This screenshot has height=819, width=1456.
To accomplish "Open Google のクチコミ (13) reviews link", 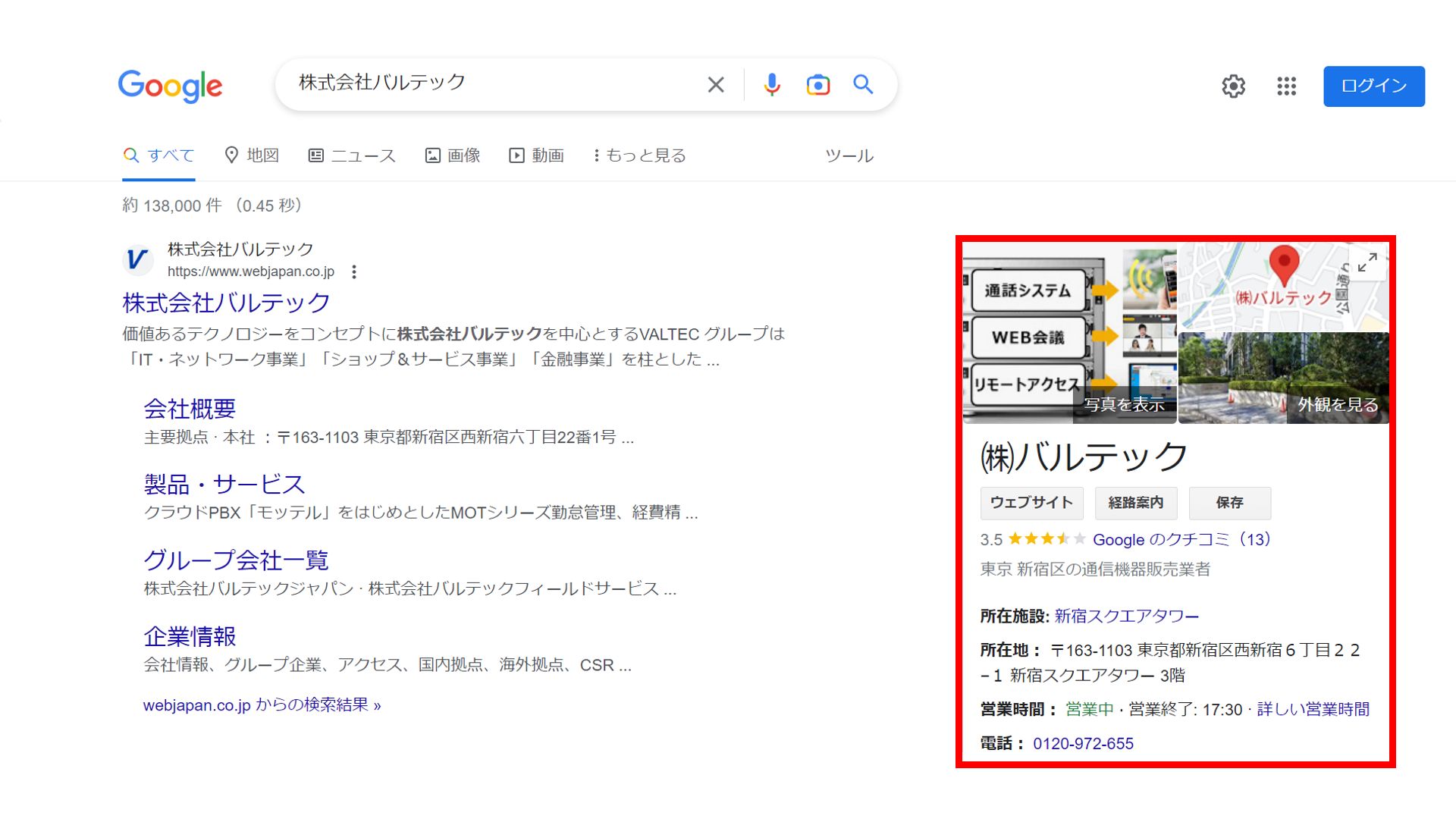I will pyautogui.click(x=1181, y=539).
